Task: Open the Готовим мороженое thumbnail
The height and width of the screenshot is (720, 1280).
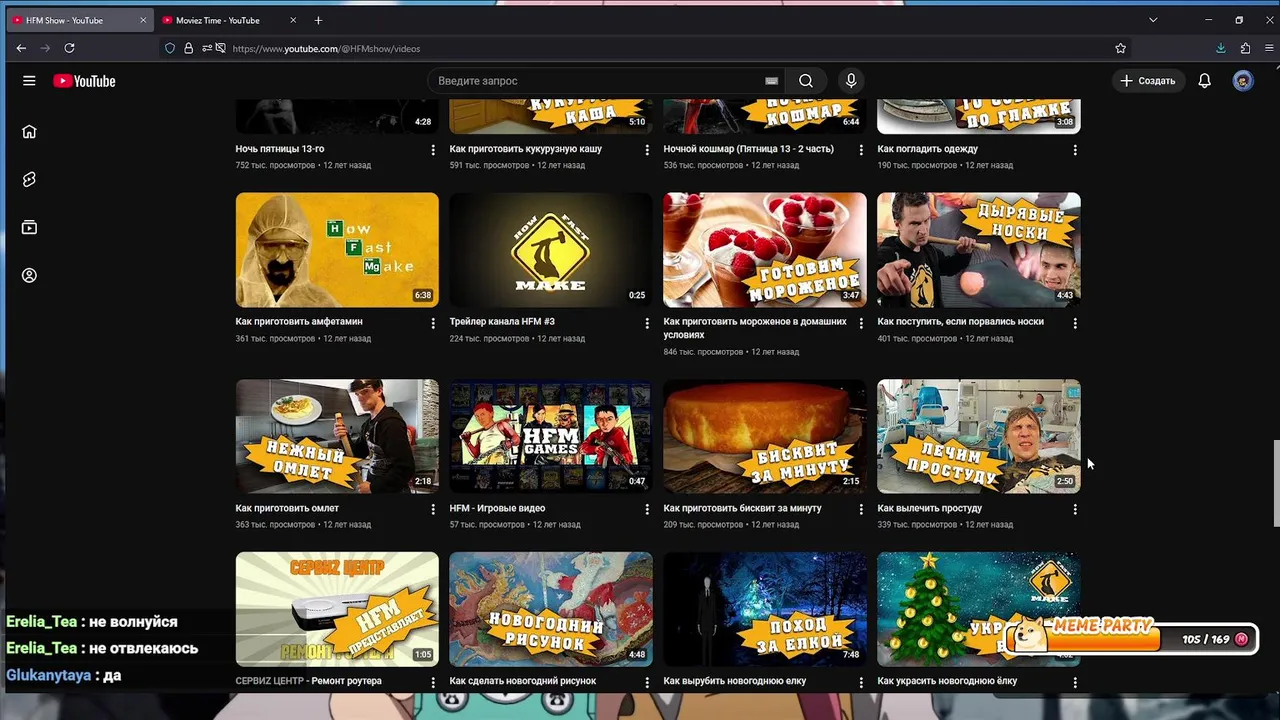Action: click(765, 250)
